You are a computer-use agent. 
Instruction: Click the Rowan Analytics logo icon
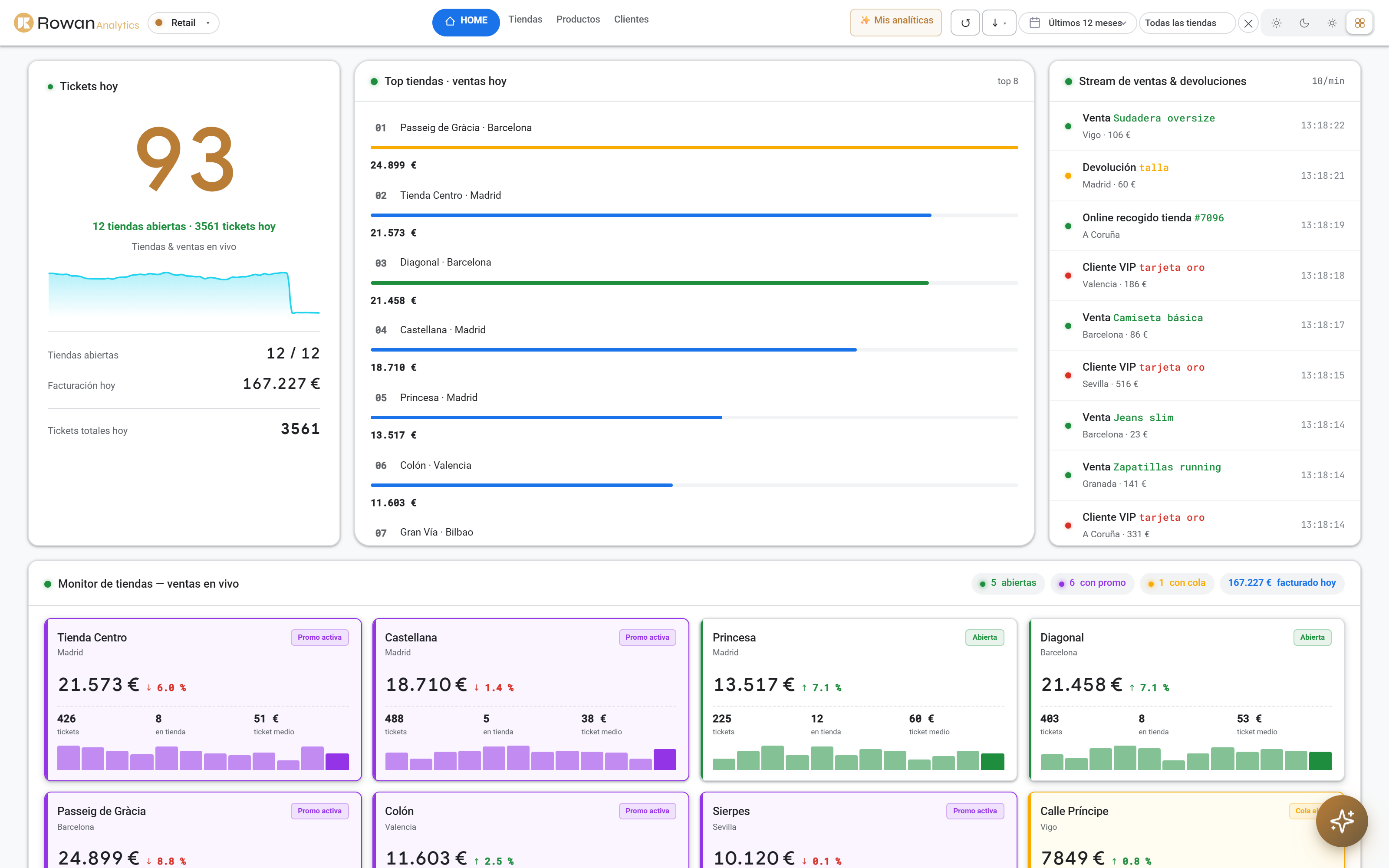23,23
